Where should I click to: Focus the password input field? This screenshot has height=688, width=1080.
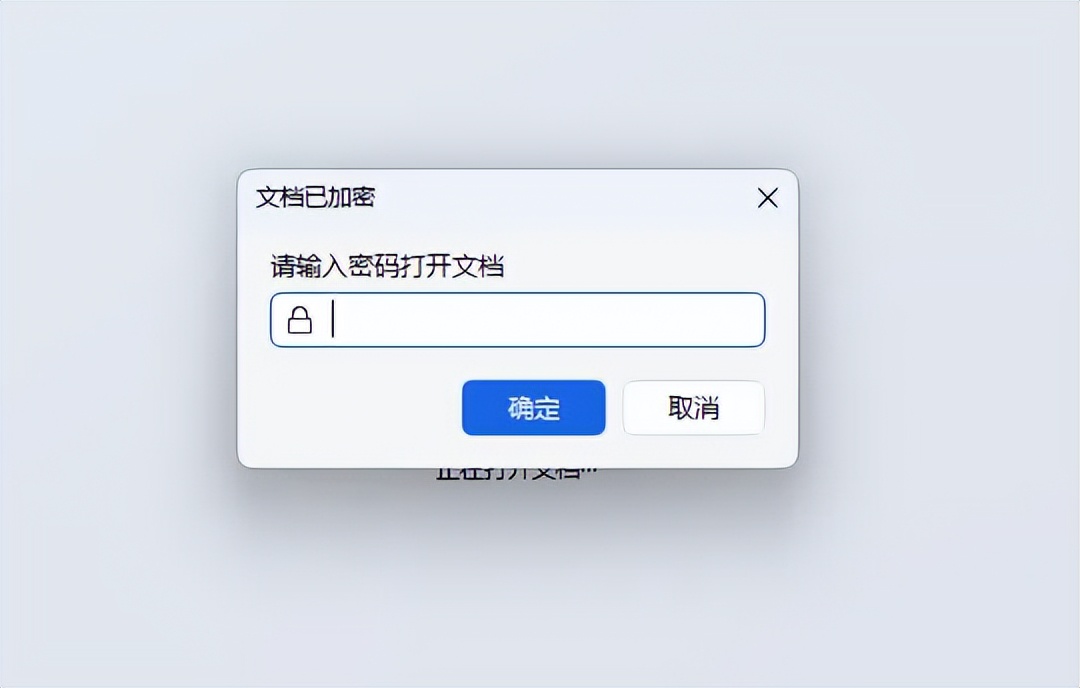click(x=517, y=320)
